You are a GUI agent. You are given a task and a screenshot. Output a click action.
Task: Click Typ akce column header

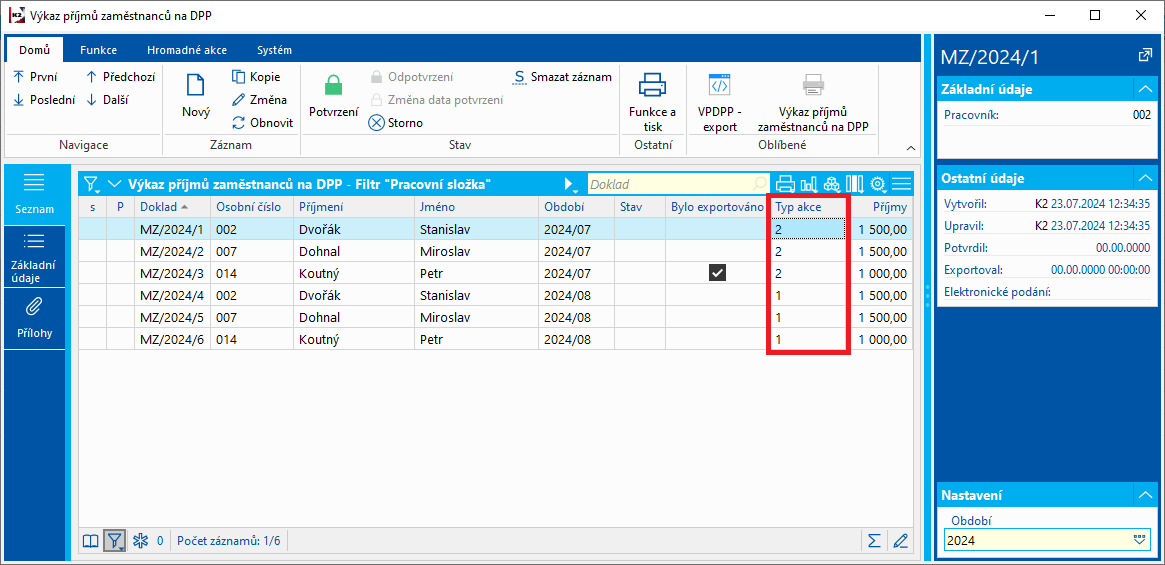point(809,207)
